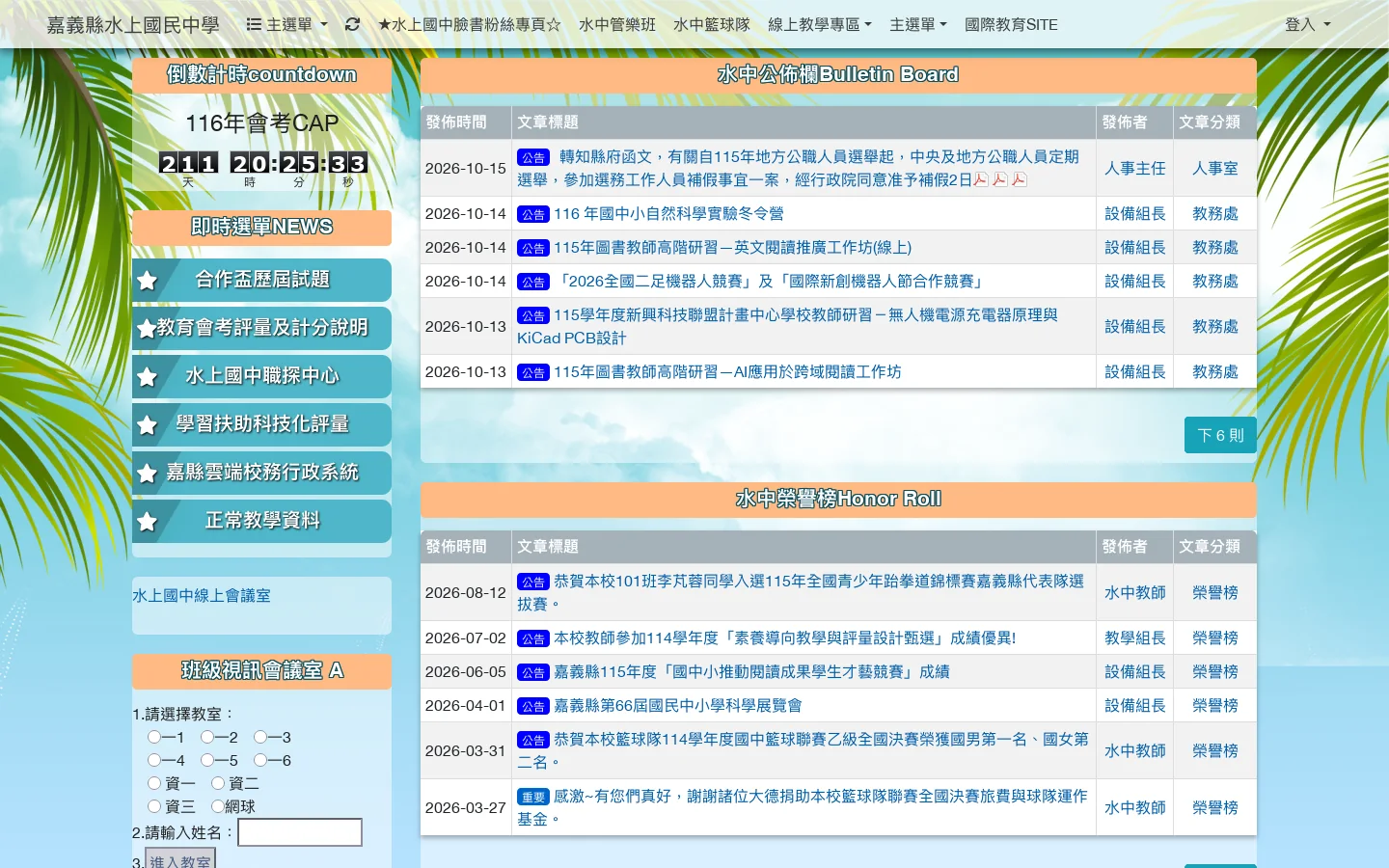Open the middle PDF attachment icon

click(1000, 179)
